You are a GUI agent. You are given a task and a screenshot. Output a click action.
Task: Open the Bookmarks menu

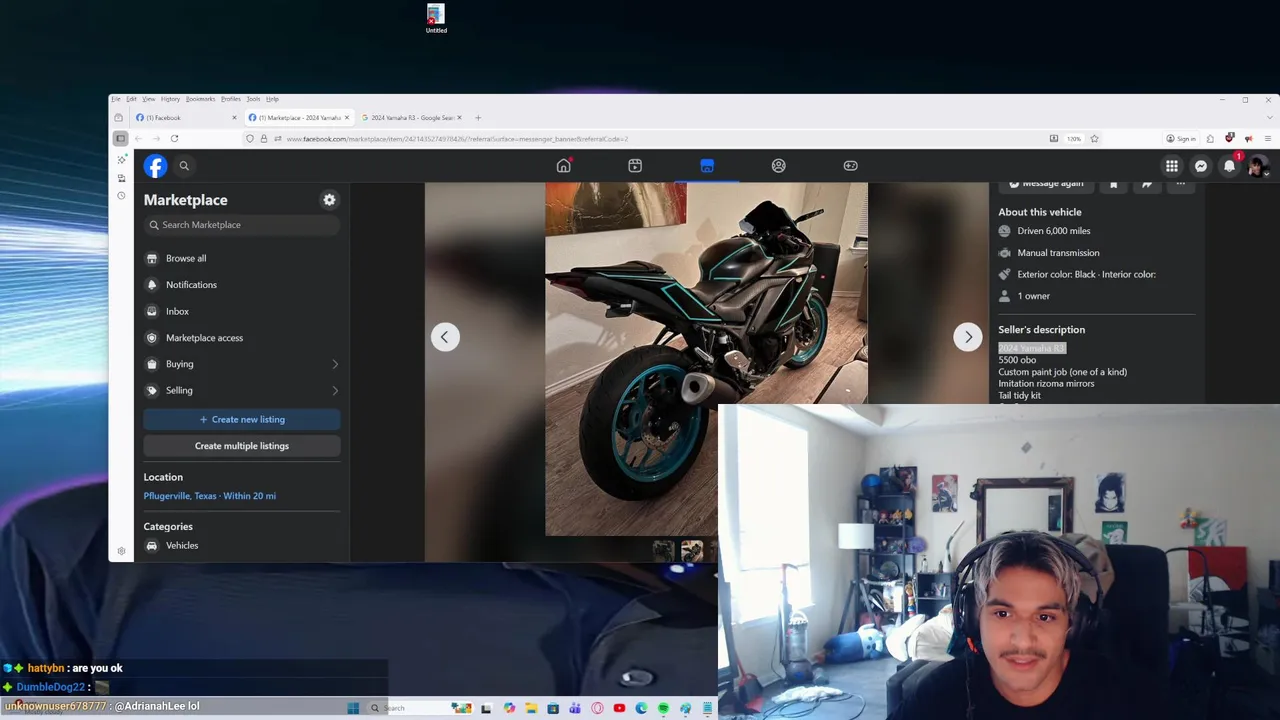click(x=200, y=99)
